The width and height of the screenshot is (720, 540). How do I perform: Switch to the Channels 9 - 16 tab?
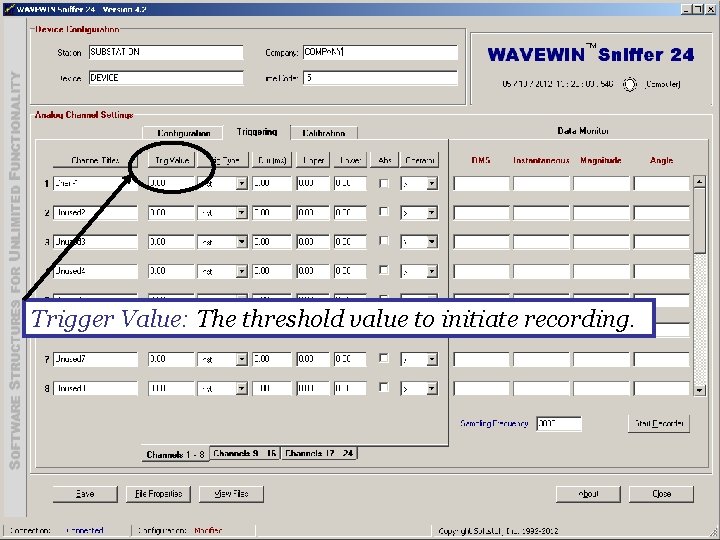(x=245, y=453)
